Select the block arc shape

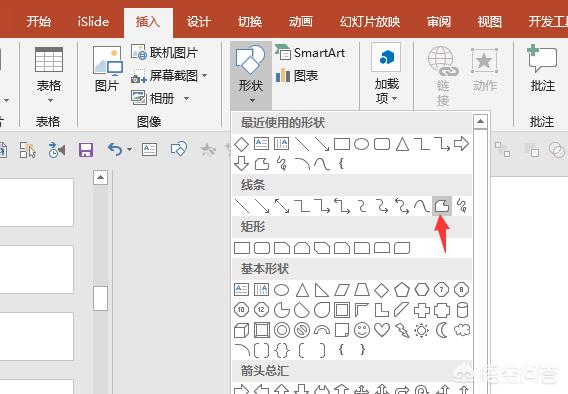(322, 330)
